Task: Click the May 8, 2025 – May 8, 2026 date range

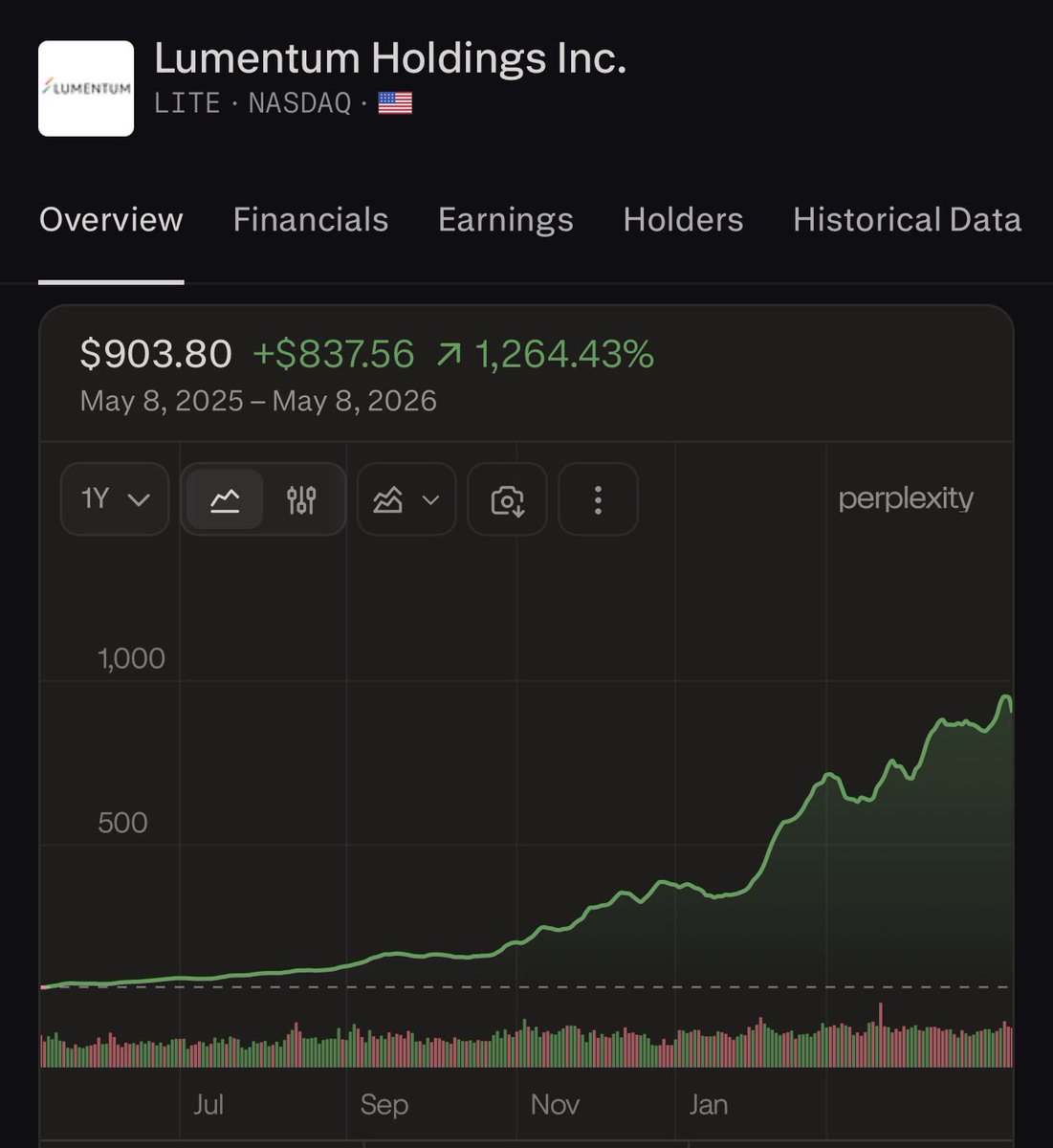Action: click(258, 401)
